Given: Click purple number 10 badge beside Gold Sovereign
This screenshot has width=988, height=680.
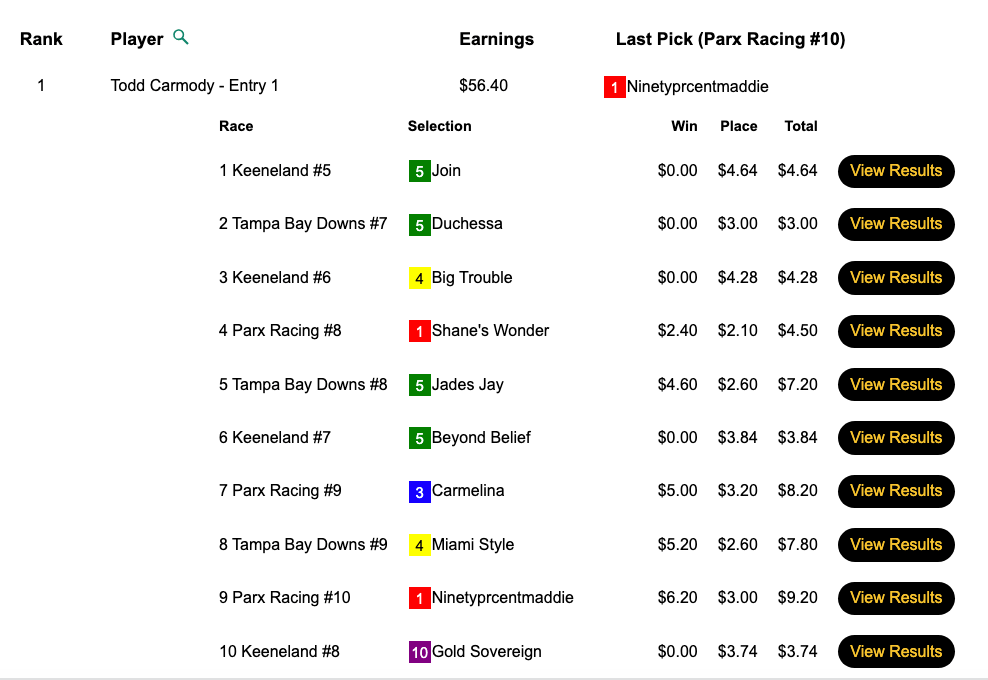Looking at the screenshot, I should point(419,652).
